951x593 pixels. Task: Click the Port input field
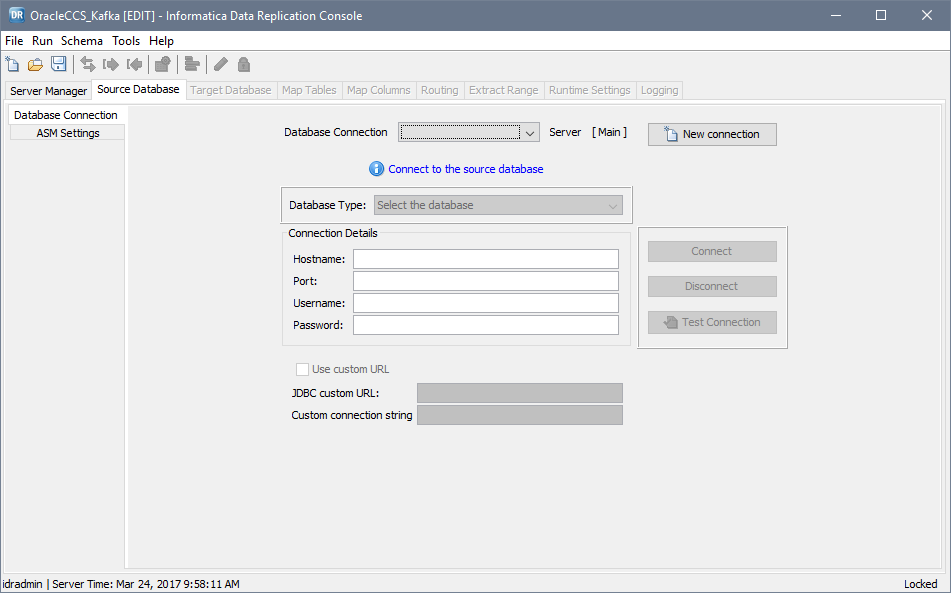[x=485, y=281]
